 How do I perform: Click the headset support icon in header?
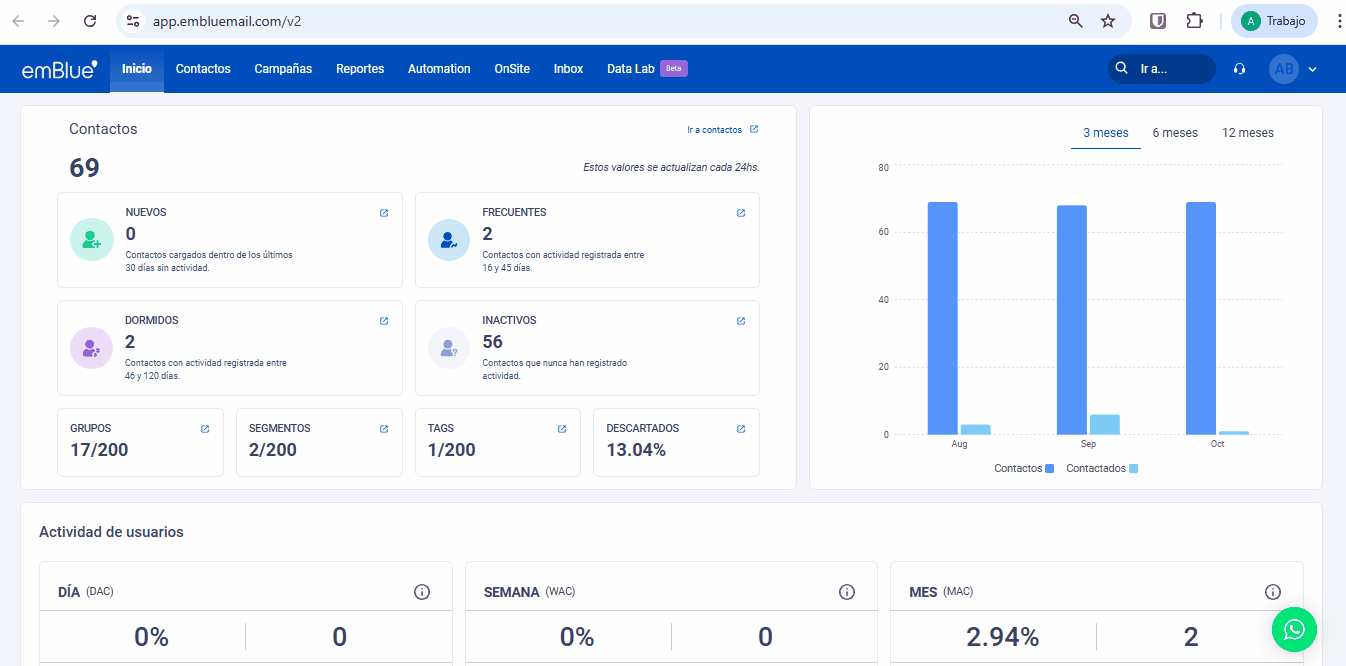point(1240,69)
